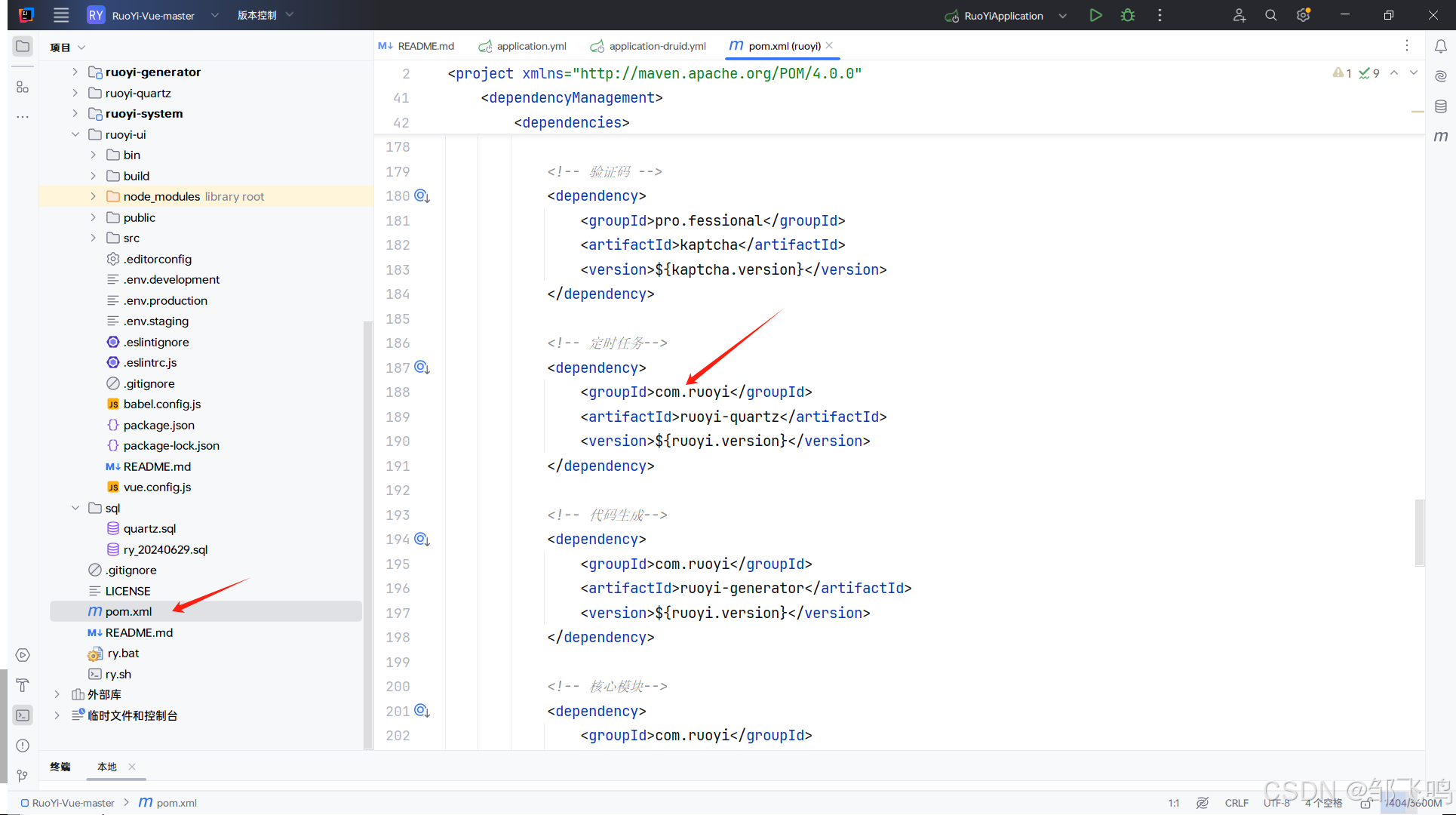Open the Database tool window icon
Image resolution: width=1456 pixels, height=815 pixels.
pyautogui.click(x=1441, y=106)
